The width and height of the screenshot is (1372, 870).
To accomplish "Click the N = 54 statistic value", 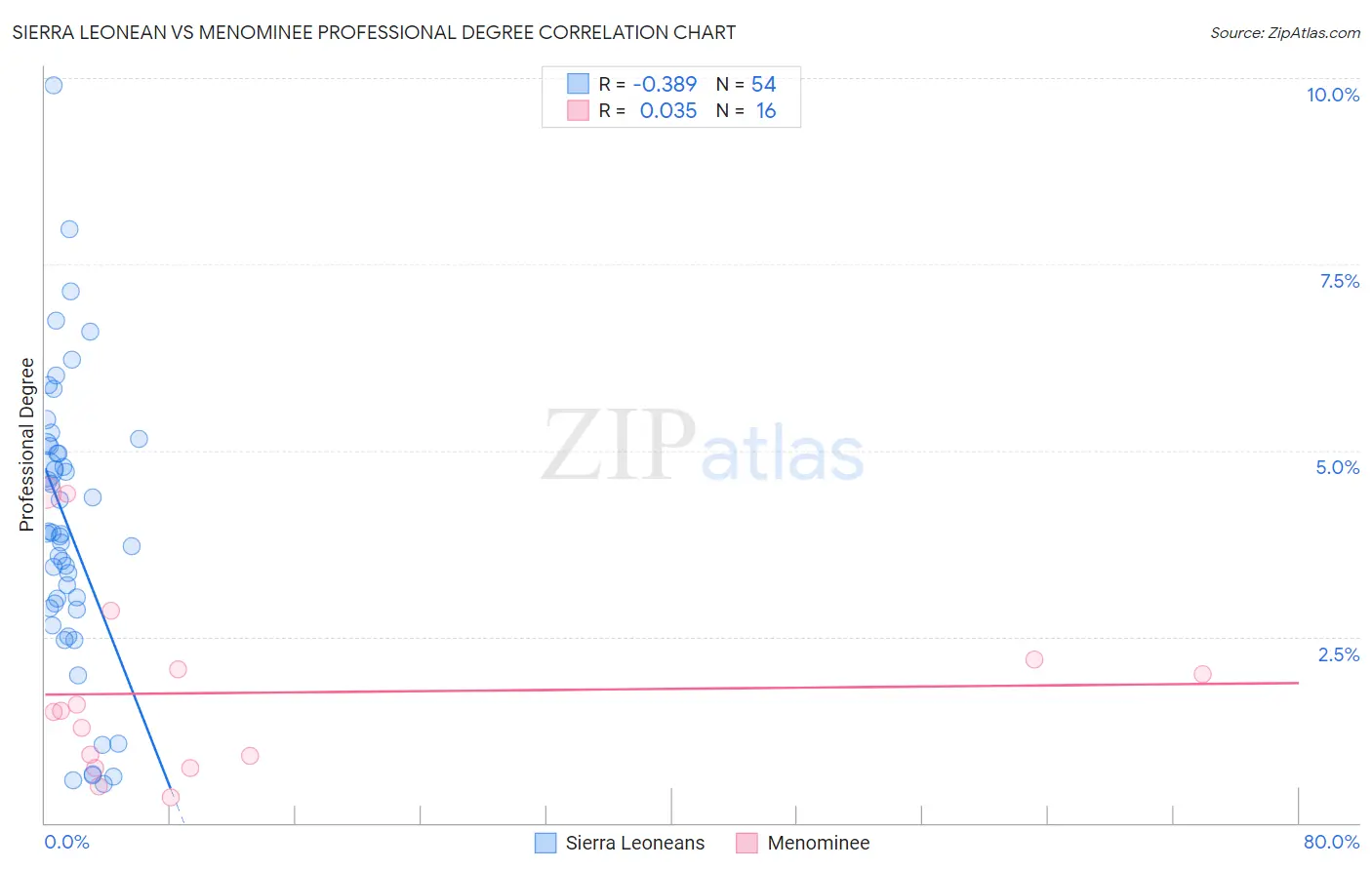I will coord(747,84).
